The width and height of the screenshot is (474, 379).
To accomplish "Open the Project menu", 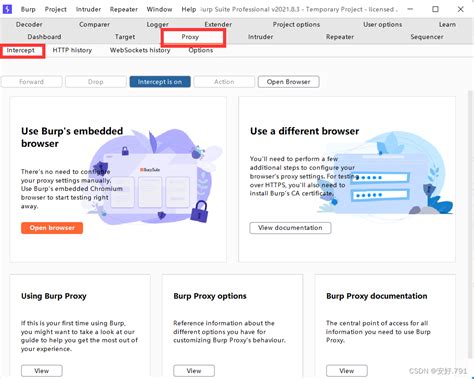I will tap(56, 9).
